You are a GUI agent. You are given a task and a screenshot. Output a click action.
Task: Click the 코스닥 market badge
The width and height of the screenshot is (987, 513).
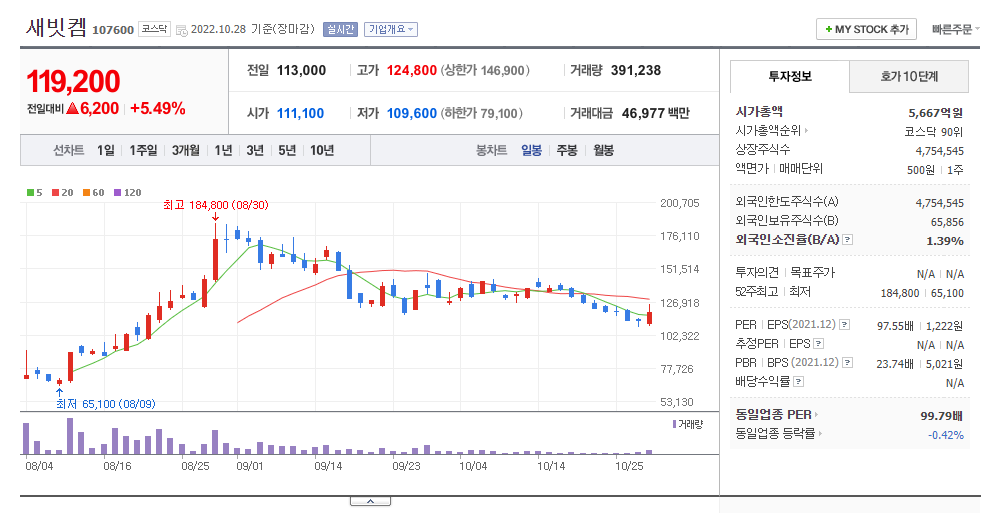154,29
